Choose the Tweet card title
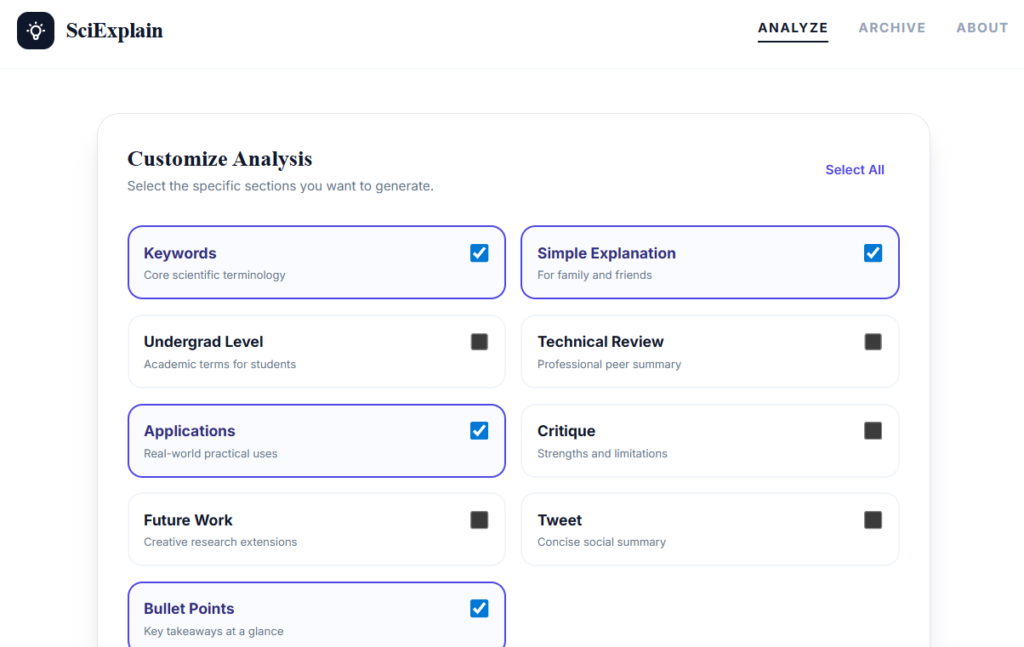 [x=559, y=520]
